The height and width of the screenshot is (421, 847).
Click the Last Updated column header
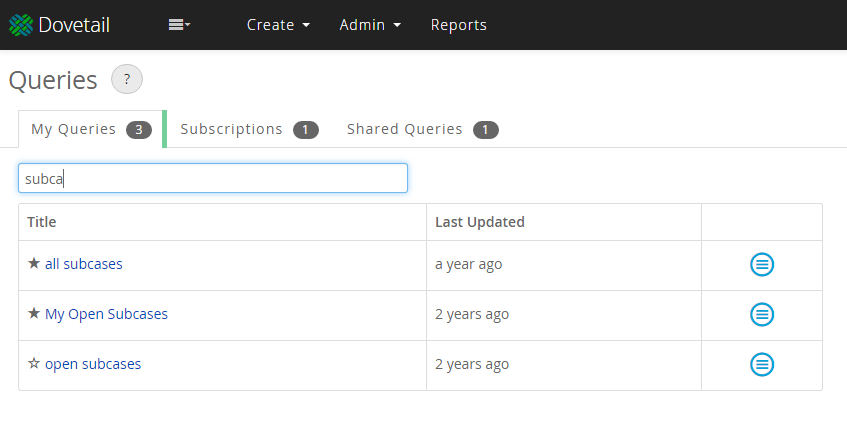point(480,222)
